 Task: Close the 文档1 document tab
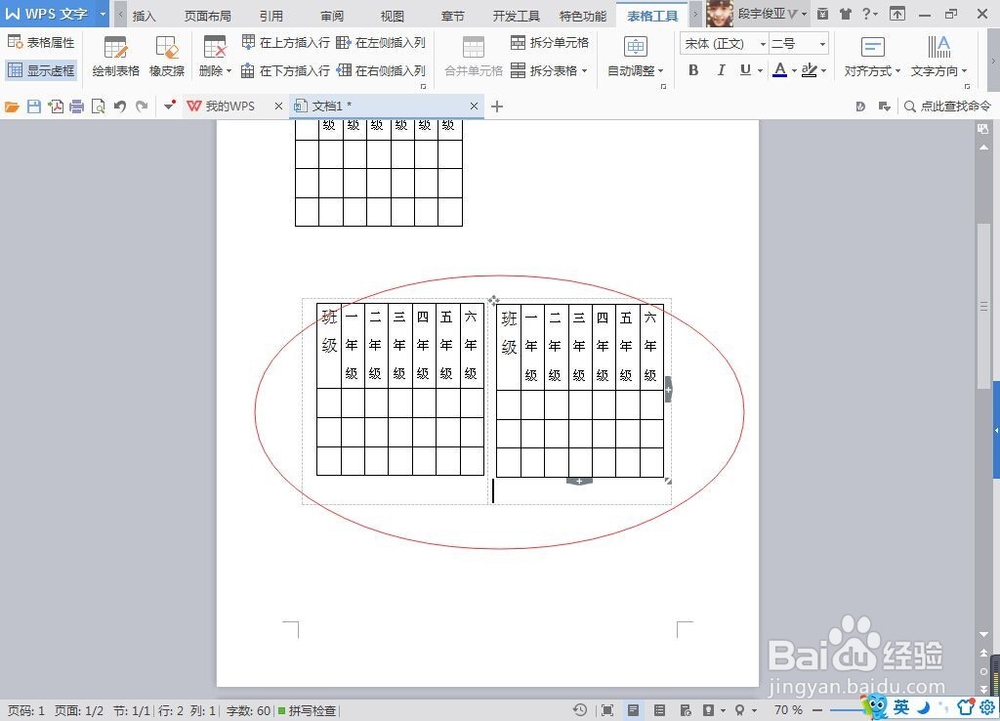[x=474, y=106]
